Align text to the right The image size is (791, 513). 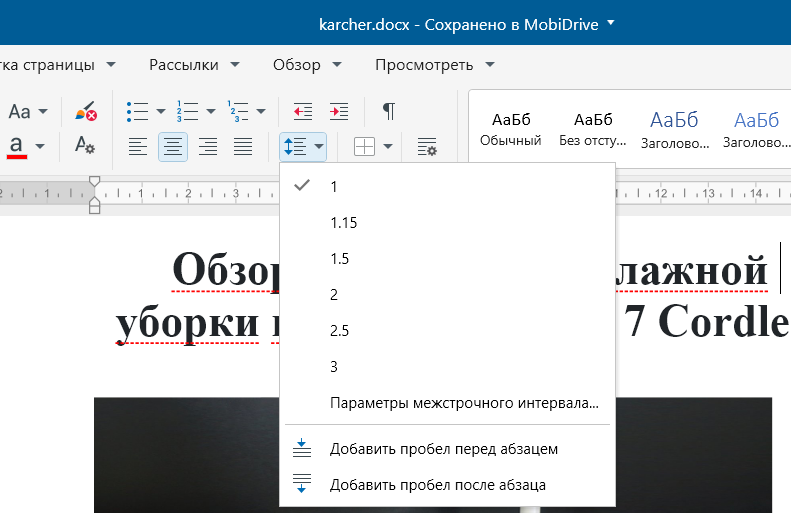coord(208,147)
